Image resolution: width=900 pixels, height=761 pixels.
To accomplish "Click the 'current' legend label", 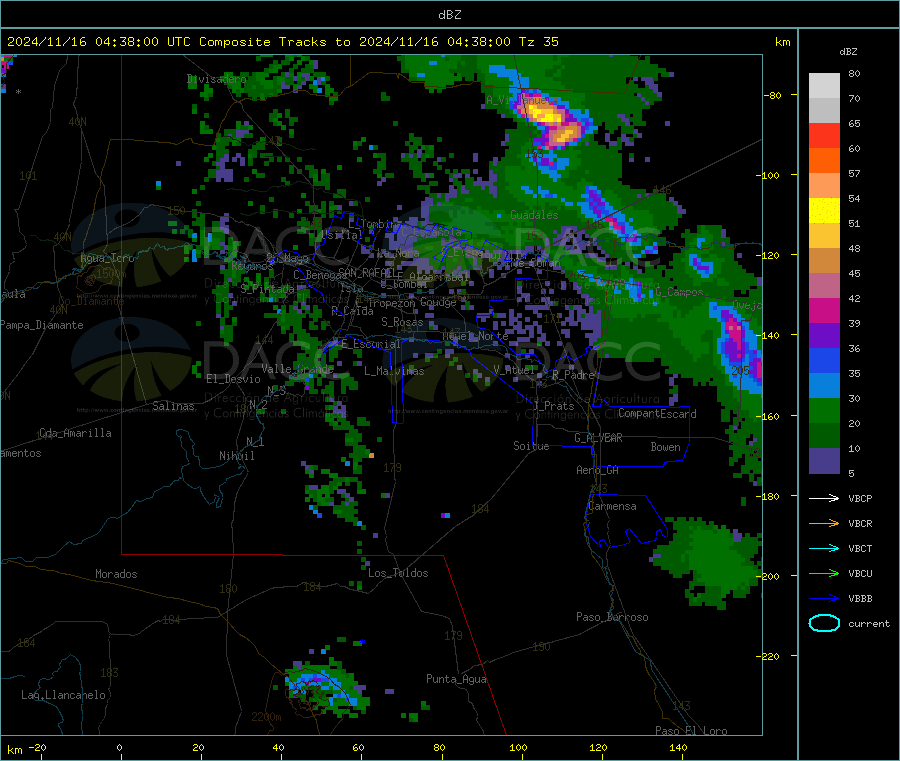I will click(869, 623).
